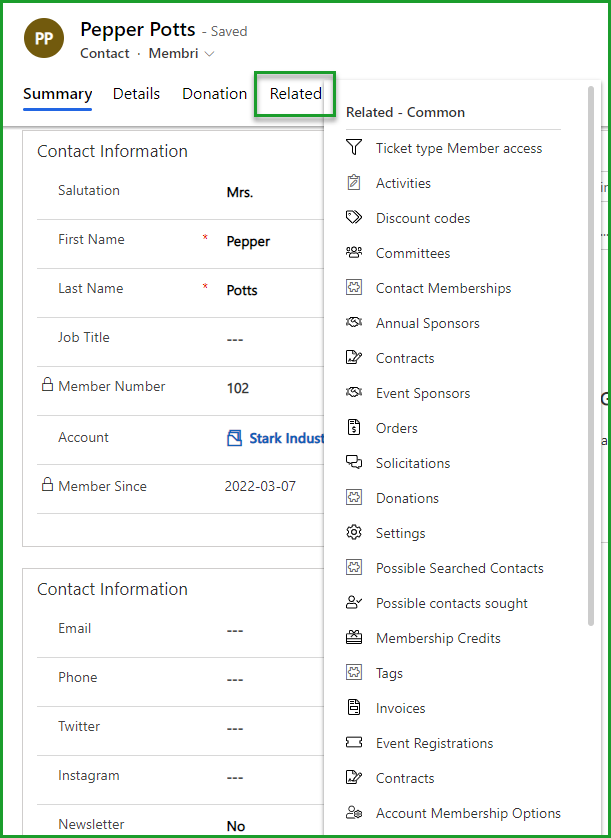This screenshot has height=838, width=611.
Task: Open the Related tab dropdown
Action: pyautogui.click(x=295, y=94)
